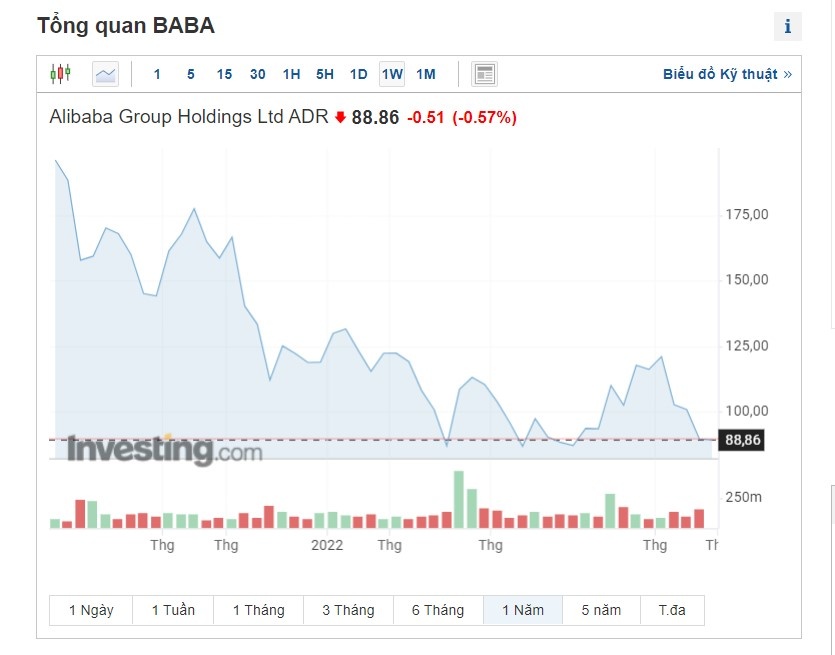Viewport: 835px width, 655px height.
Task: Switch to line chart view icon
Action: tap(103, 73)
